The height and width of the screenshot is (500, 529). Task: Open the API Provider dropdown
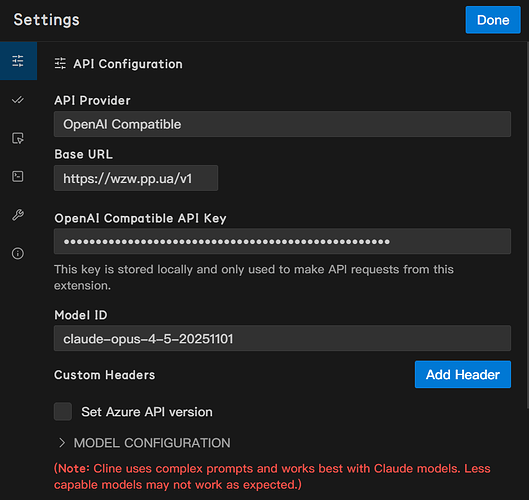click(282, 124)
